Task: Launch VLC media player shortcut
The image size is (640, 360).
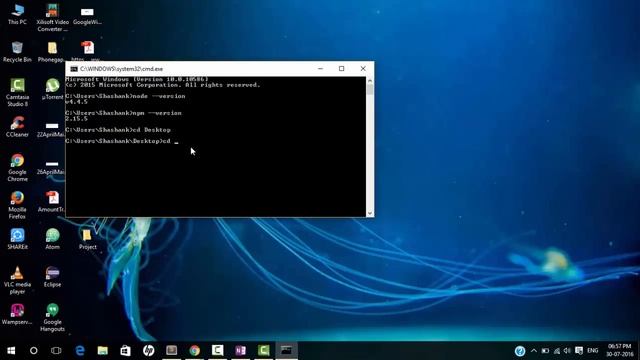Action: click(17, 280)
